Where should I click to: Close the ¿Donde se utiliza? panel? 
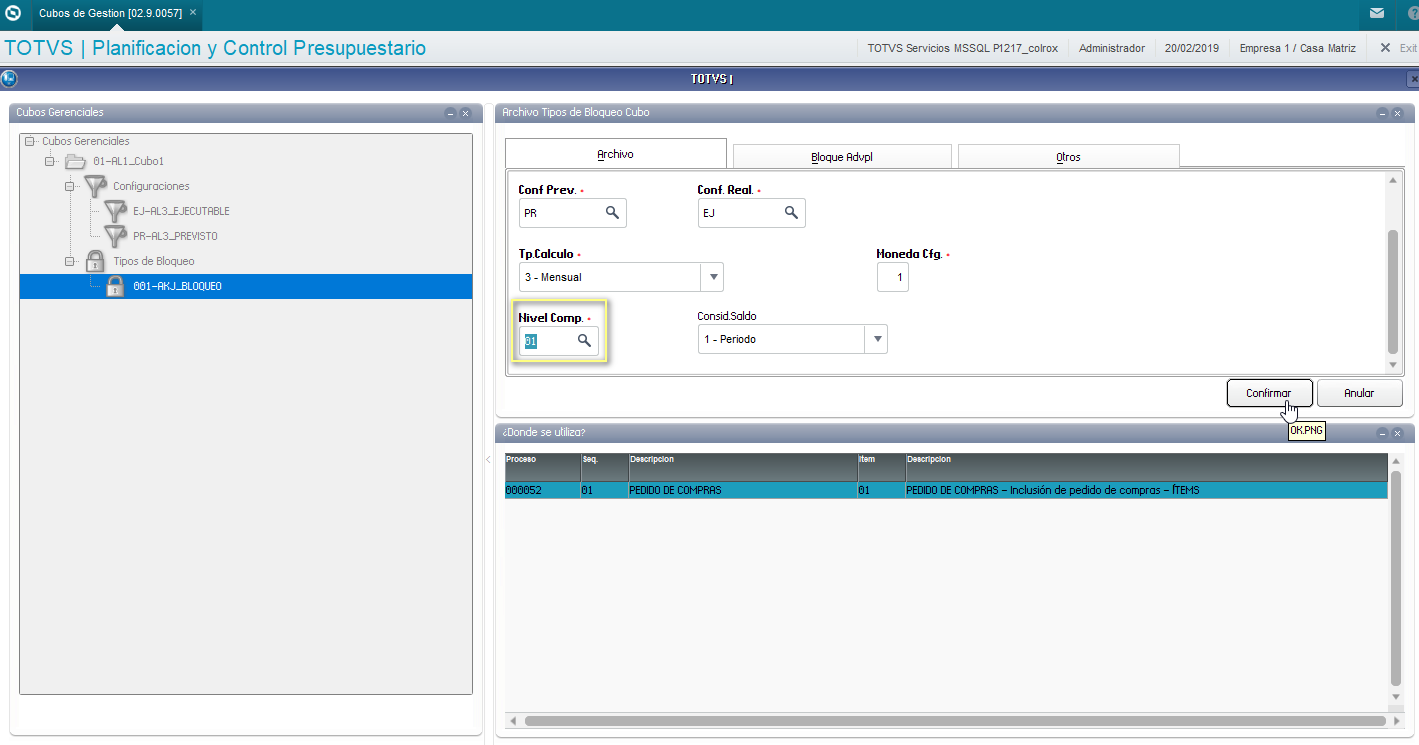(x=1397, y=433)
